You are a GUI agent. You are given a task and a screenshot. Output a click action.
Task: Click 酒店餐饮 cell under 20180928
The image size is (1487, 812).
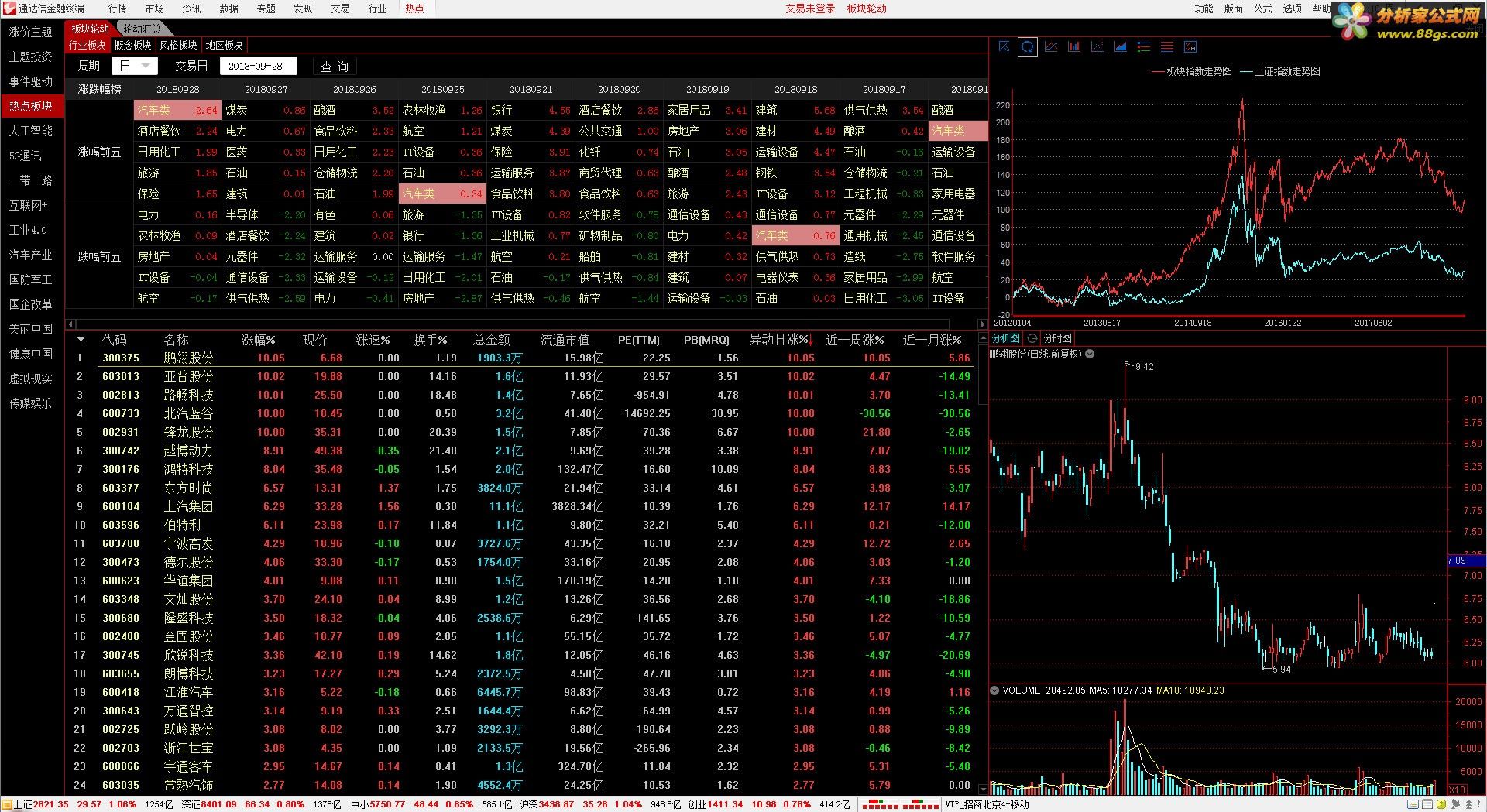(177, 131)
